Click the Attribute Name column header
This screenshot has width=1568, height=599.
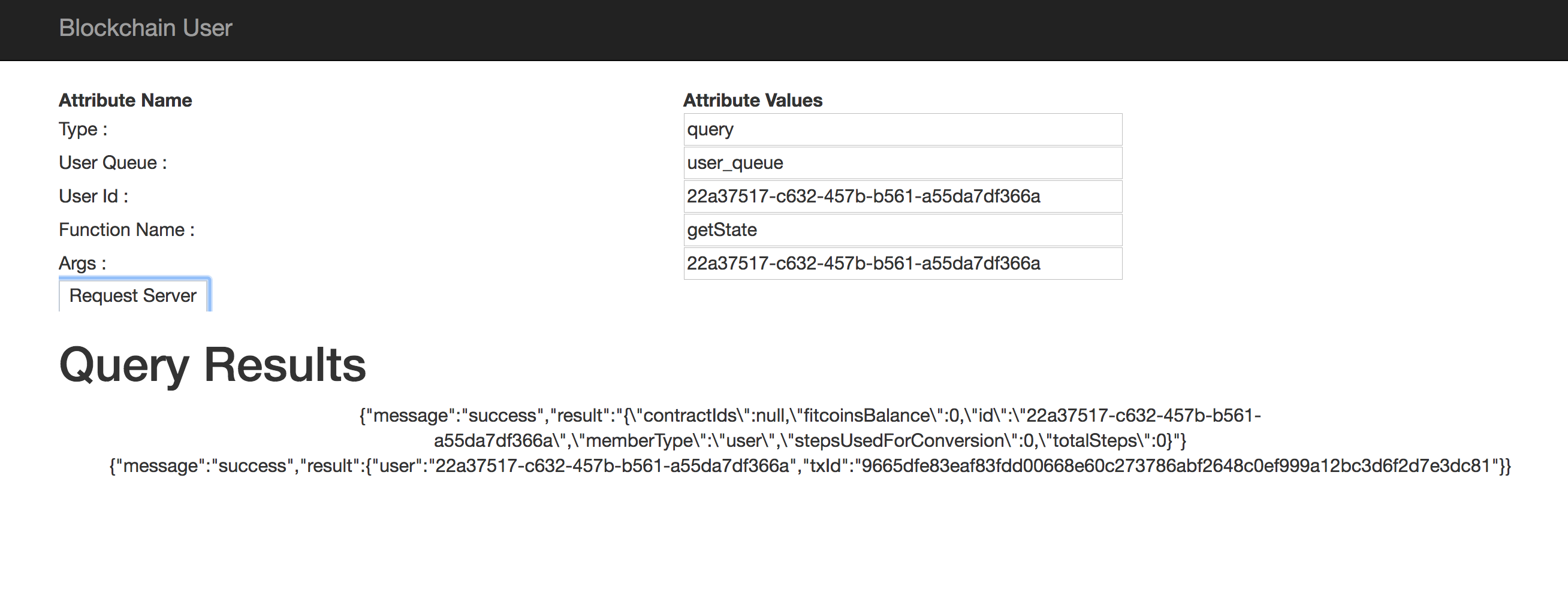point(125,101)
